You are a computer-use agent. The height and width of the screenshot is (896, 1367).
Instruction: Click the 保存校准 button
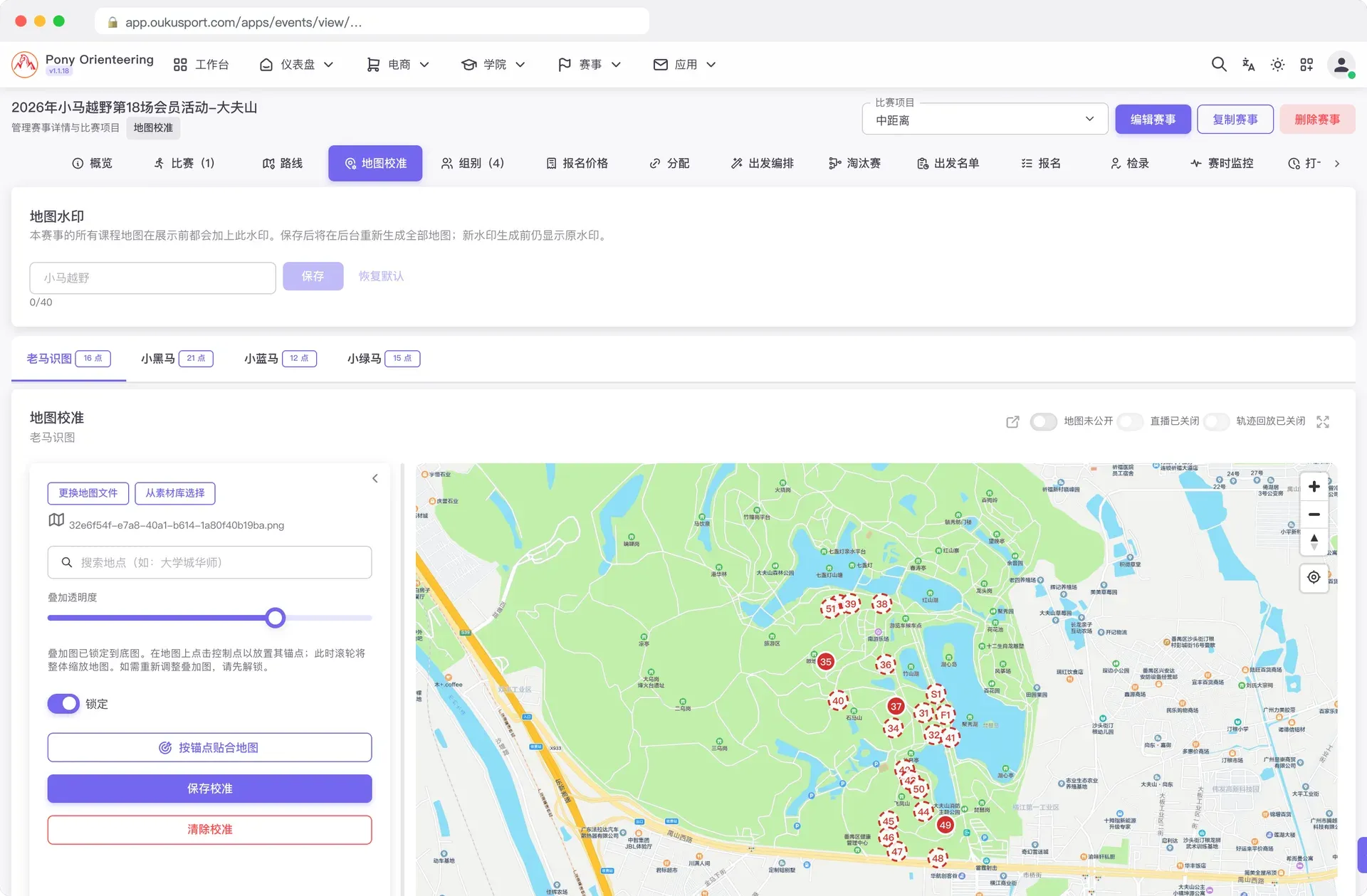pos(210,789)
